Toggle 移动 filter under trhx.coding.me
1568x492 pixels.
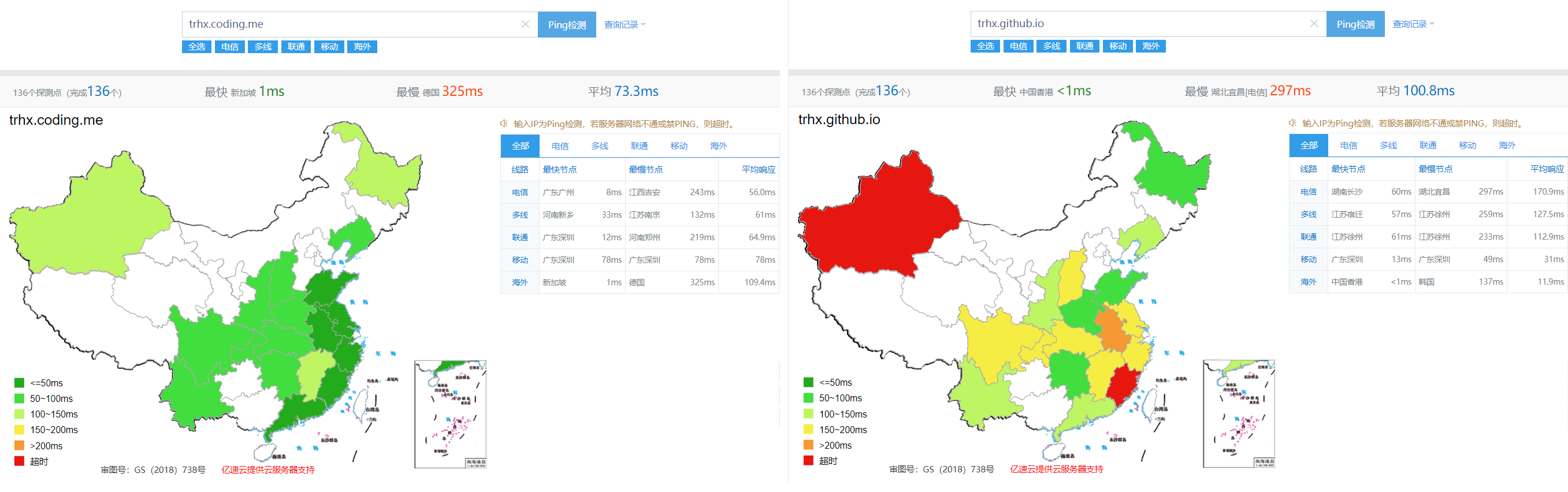pyautogui.click(x=329, y=47)
